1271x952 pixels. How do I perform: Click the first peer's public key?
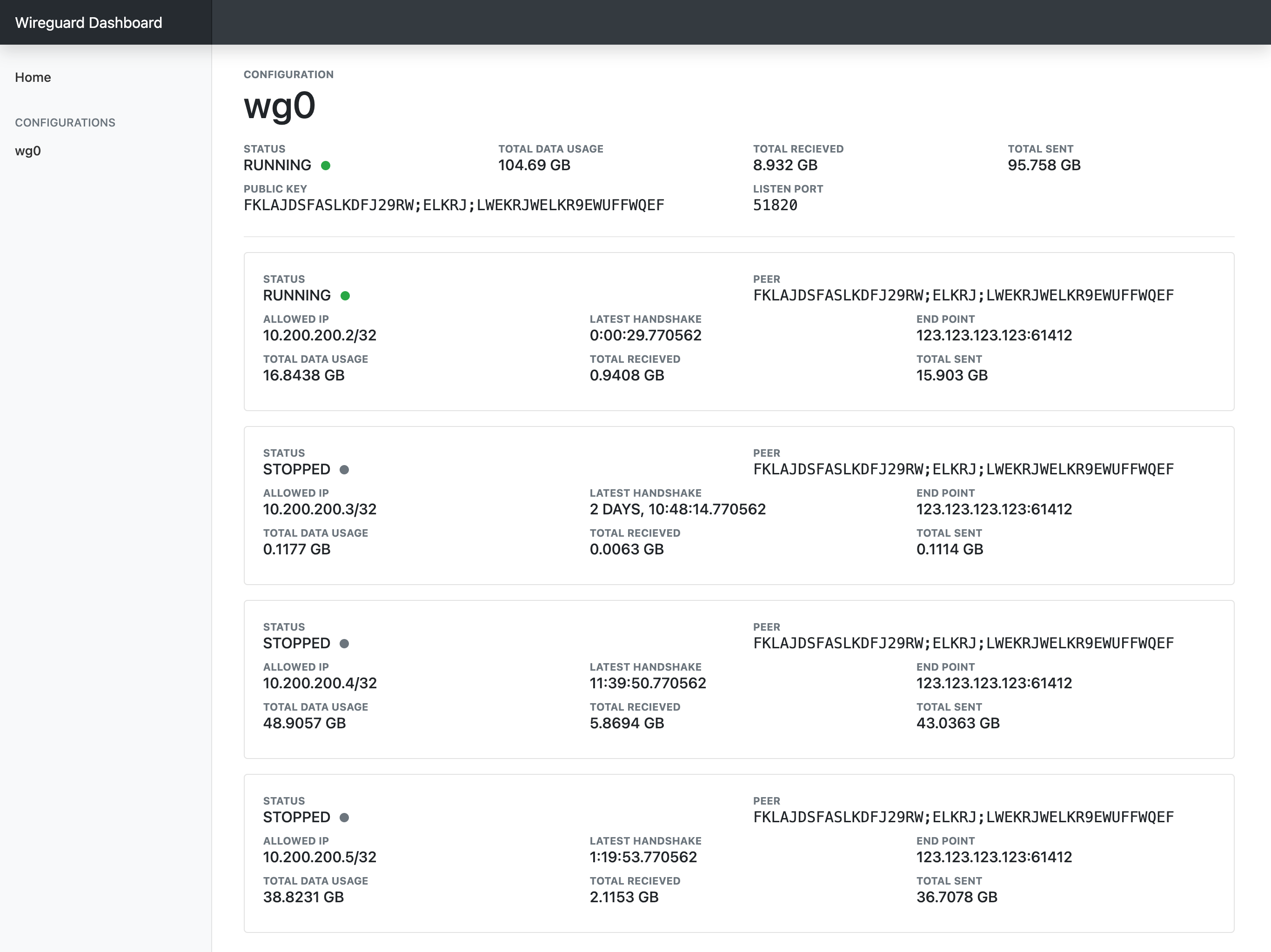pyautogui.click(x=963, y=295)
